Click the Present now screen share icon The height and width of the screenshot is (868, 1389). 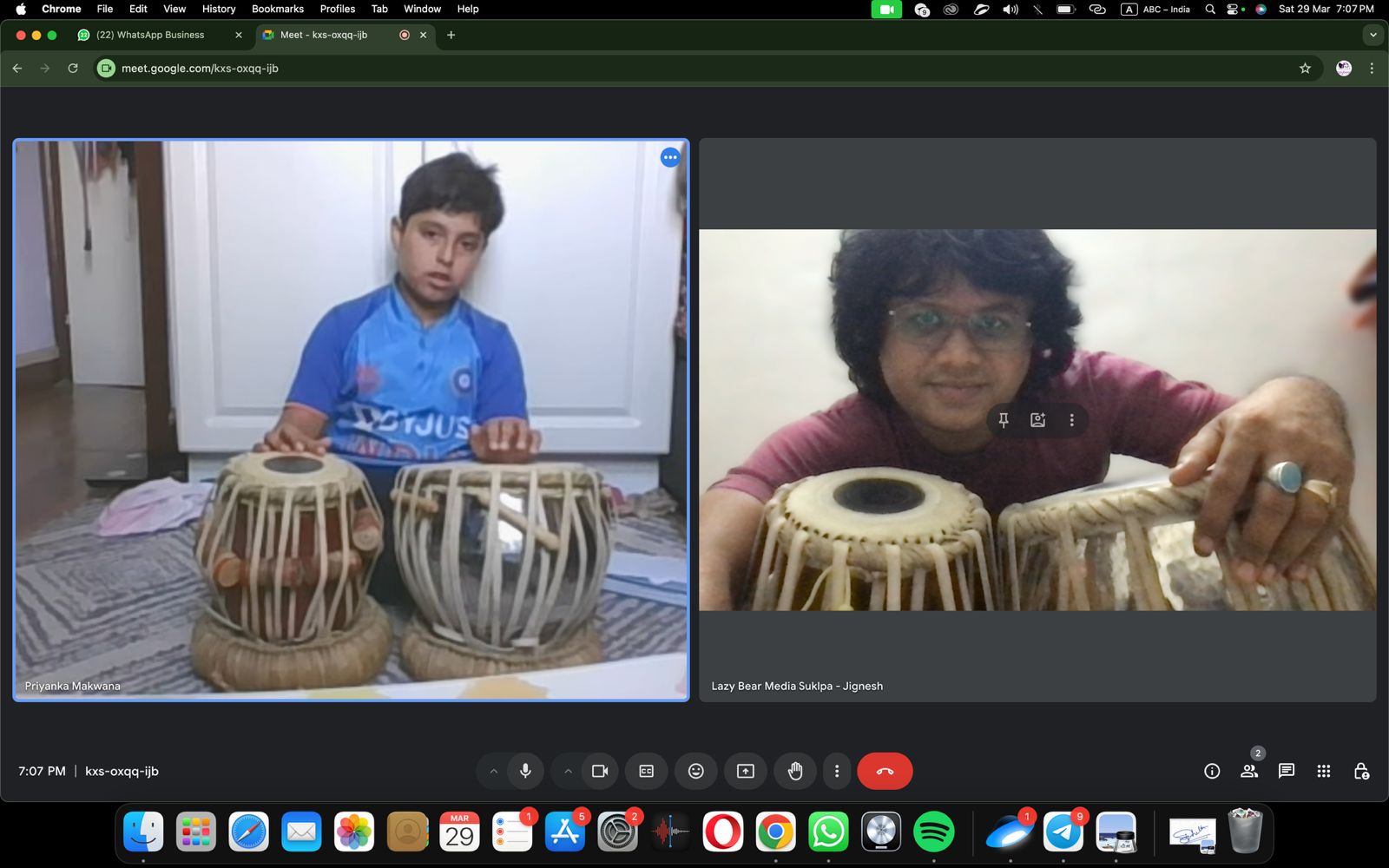(x=746, y=771)
